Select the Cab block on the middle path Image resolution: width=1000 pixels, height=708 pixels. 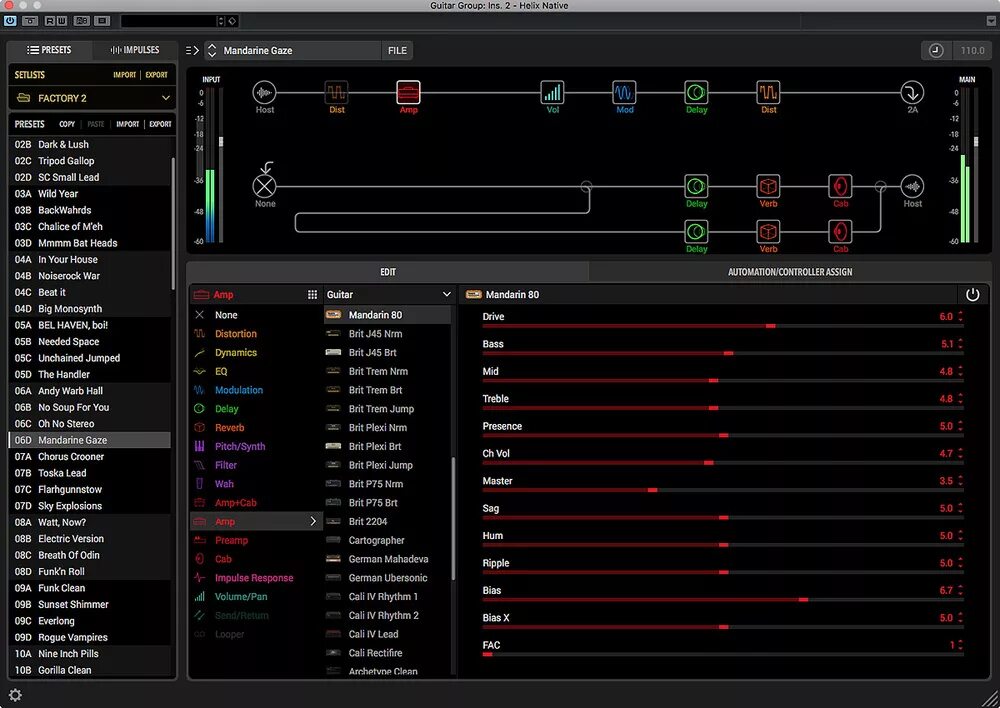click(841, 186)
